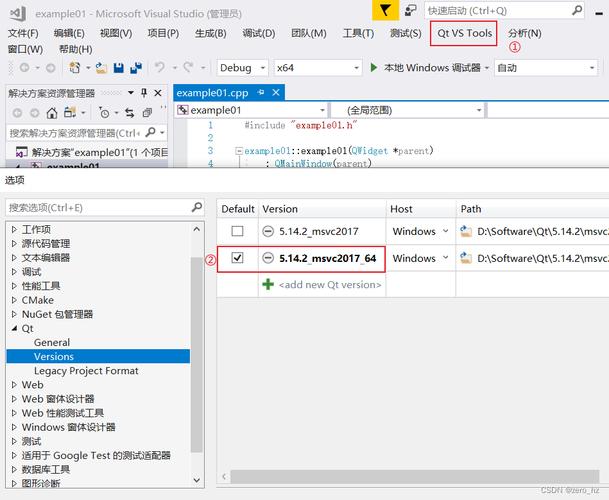Click the Solution Explorer forward arrow icon
The width and height of the screenshot is (609, 500).
(35, 113)
